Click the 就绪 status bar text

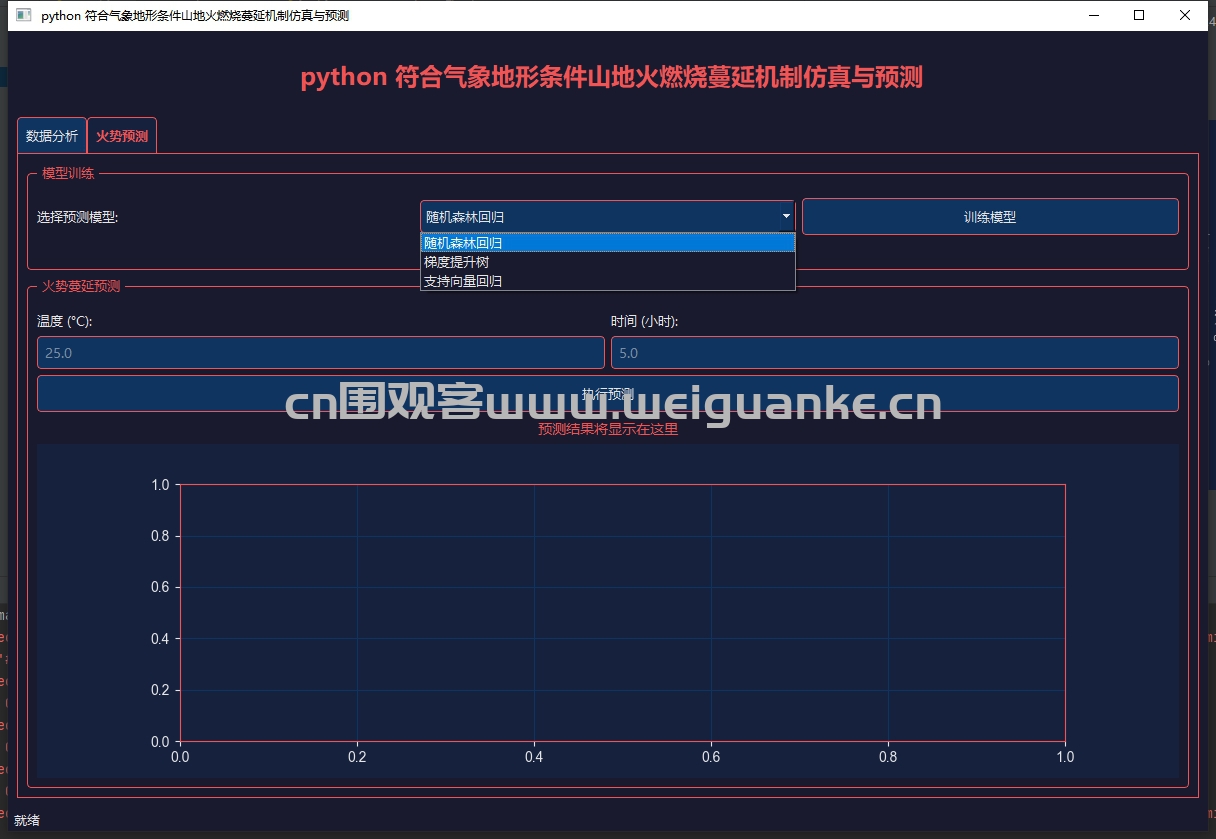pos(27,820)
